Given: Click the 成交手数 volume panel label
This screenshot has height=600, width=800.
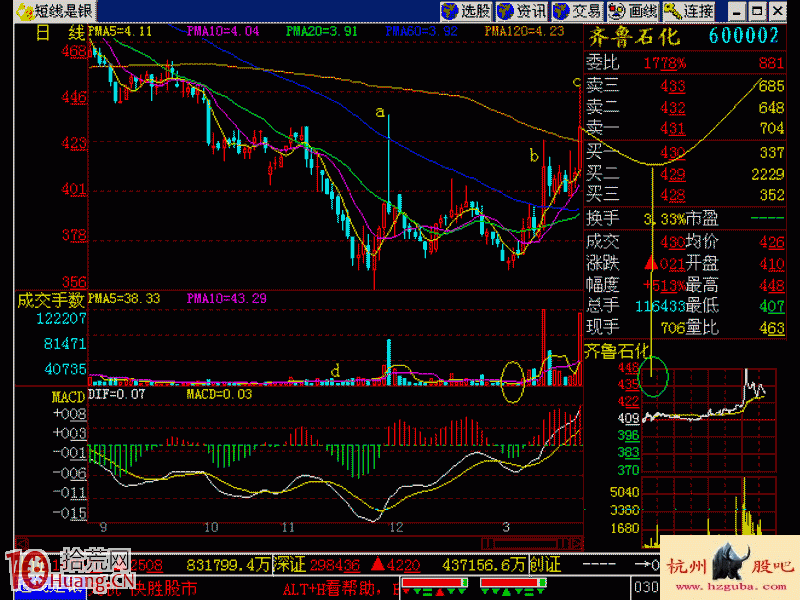Looking at the screenshot, I should (50, 300).
